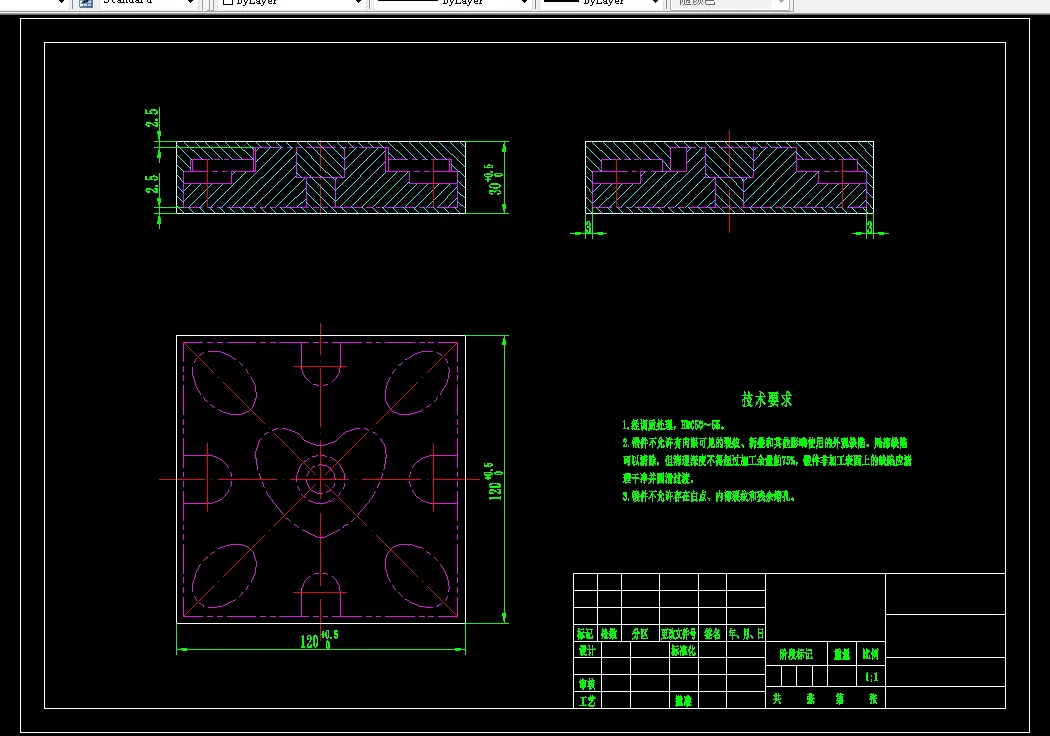The width and height of the screenshot is (1050, 736).
Task: Click the 批准 label in the title block
Action: click(683, 701)
